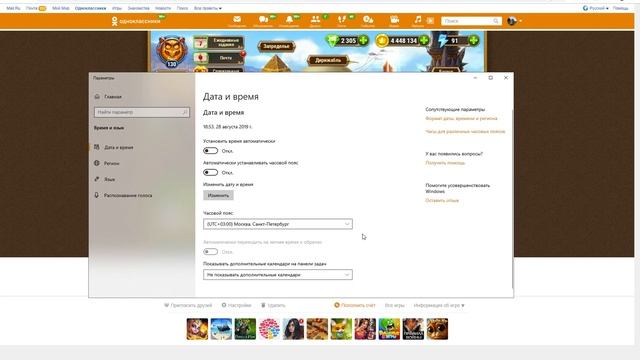
Task: Open the Формат даты, времени и региона link
Action: tap(461, 118)
